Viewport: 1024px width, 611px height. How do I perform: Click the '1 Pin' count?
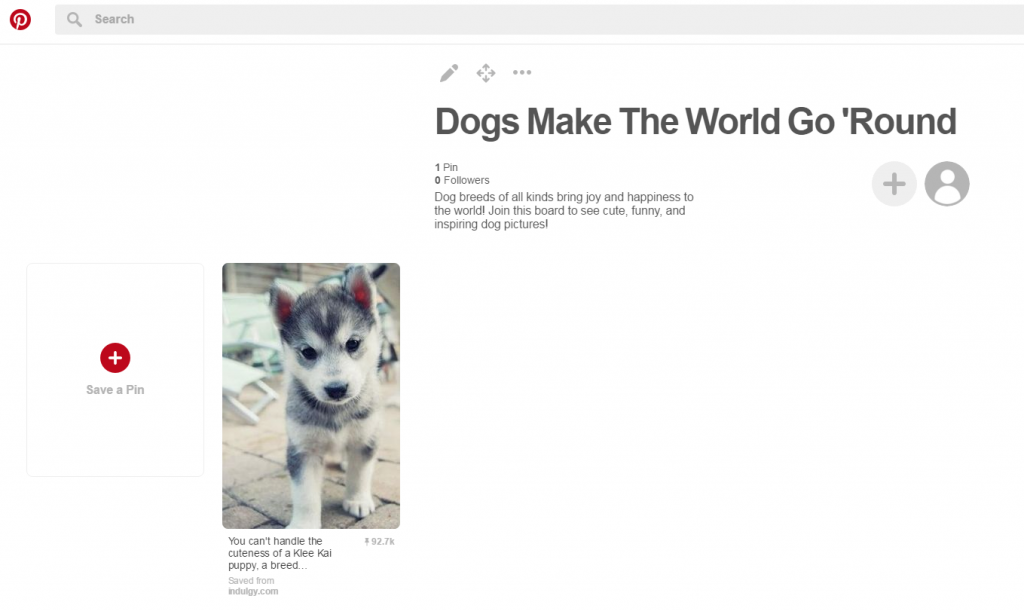pos(446,167)
